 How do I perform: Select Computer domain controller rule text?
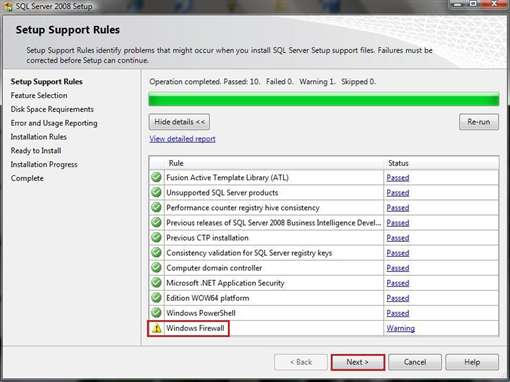[214, 268]
